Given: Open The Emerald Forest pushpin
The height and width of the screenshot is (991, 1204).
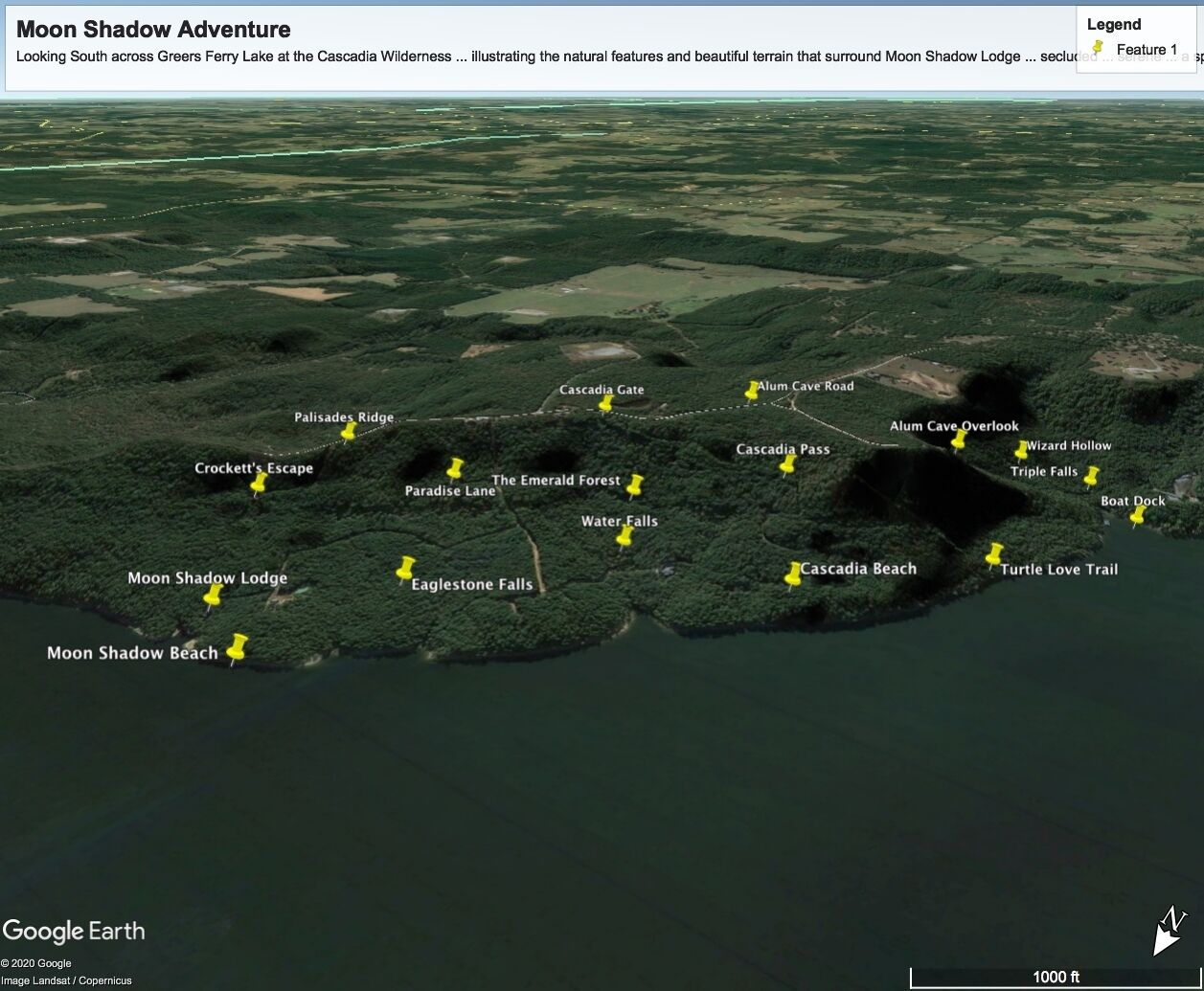Looking at the screenshot, I should pos(634,485).
